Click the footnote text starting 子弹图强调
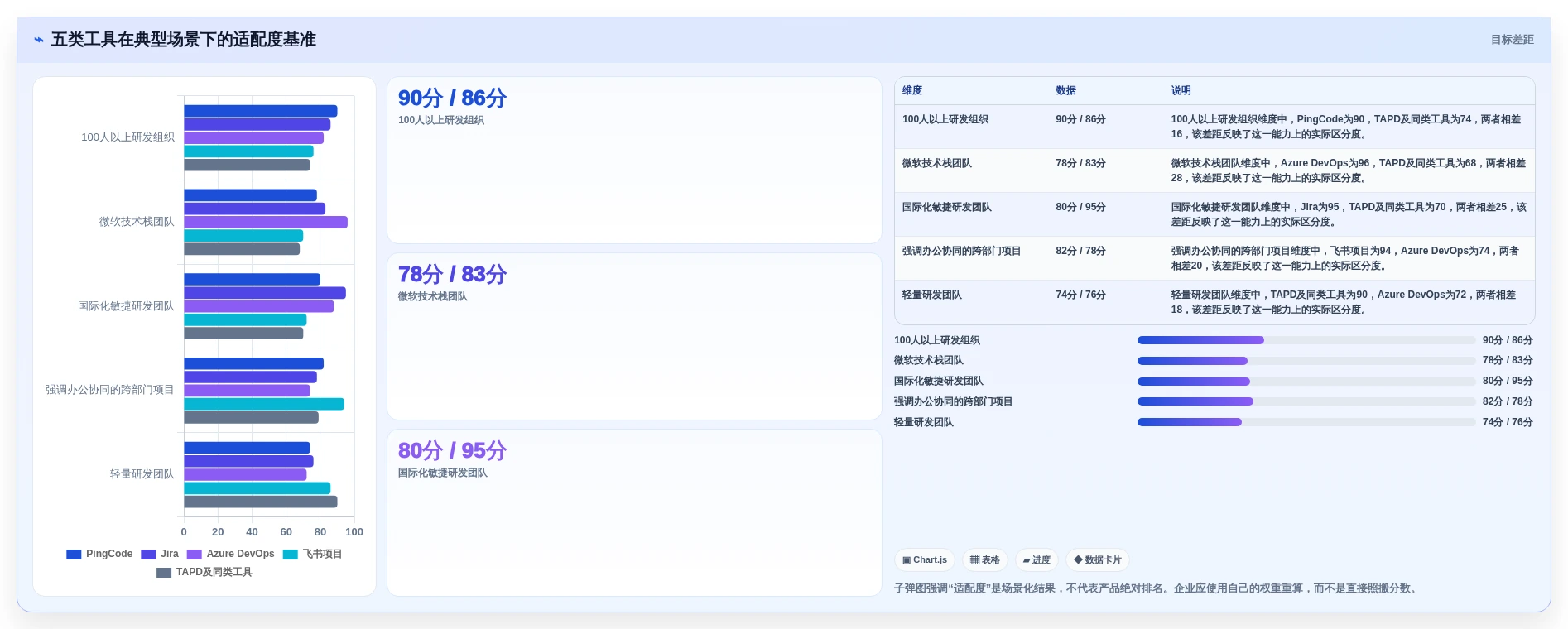 (1157, 588)
